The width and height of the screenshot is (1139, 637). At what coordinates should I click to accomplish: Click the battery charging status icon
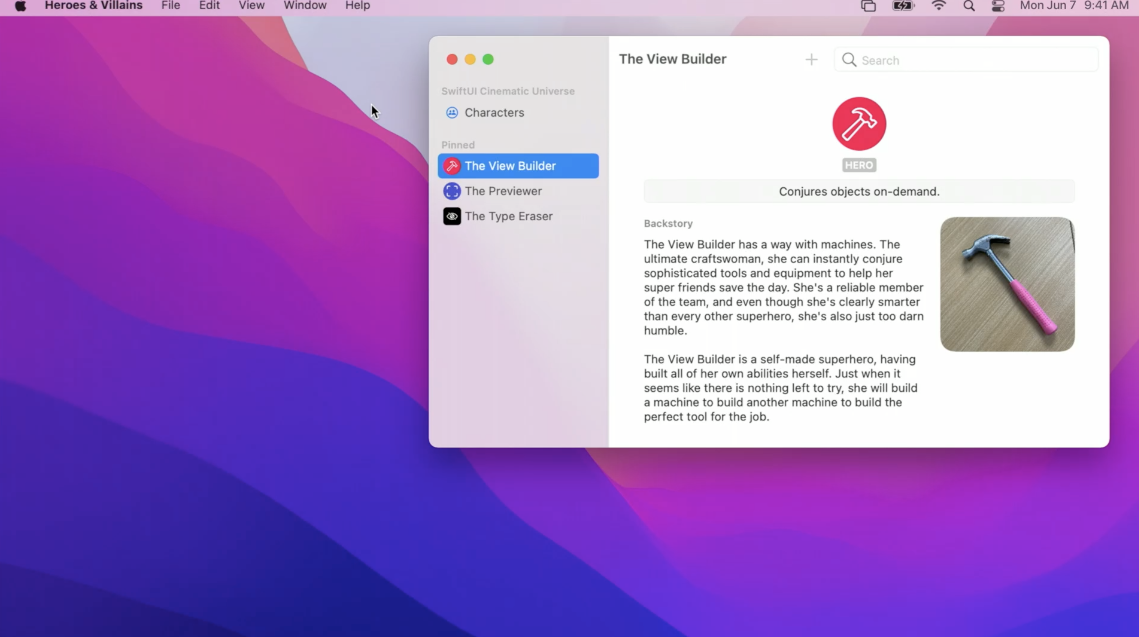click(x=903, y=6)
